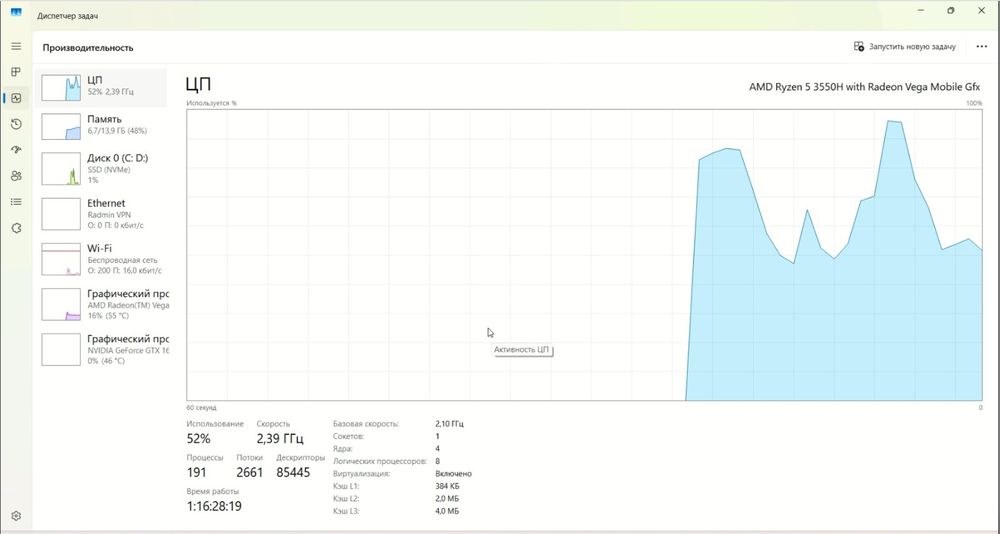The width and height of the screenshot is (1000, 534).
Task: Select the Wi-Fi performance item
Action: coord(103,259)
